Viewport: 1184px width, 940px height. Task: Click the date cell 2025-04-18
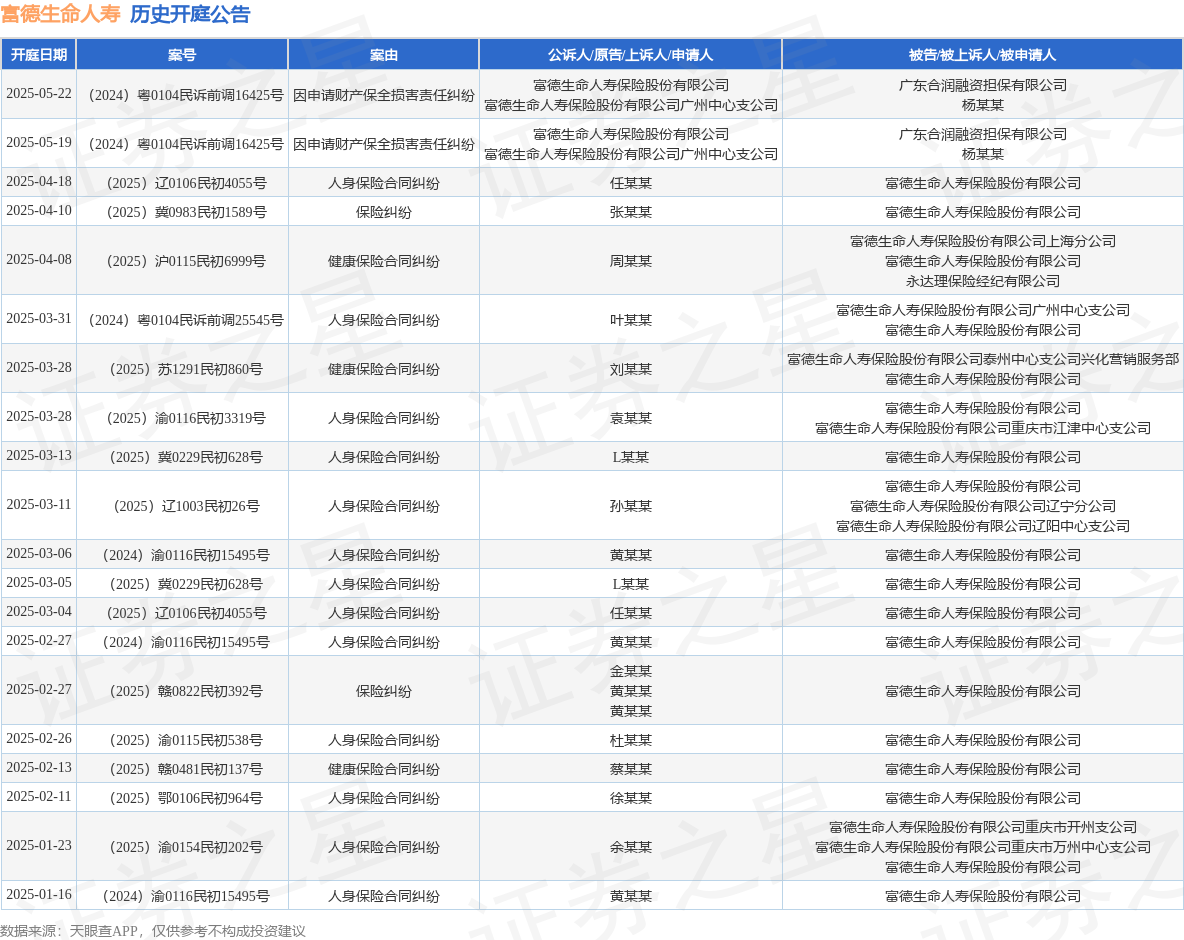pos(39,182)
